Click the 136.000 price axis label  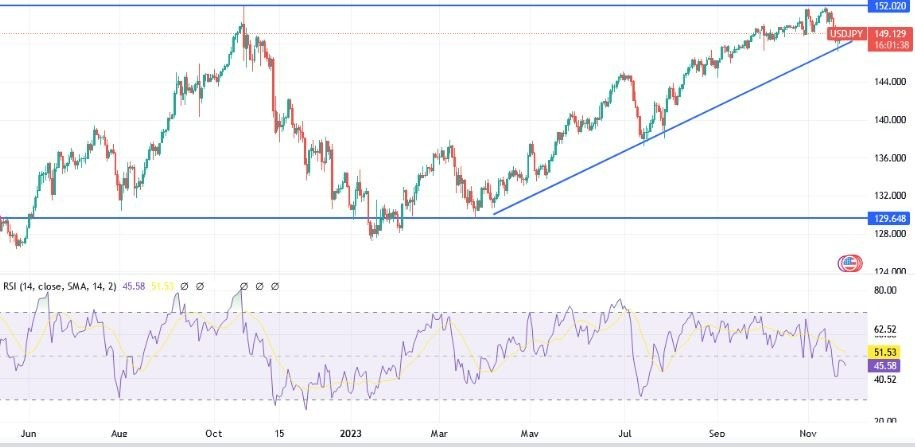889,158
